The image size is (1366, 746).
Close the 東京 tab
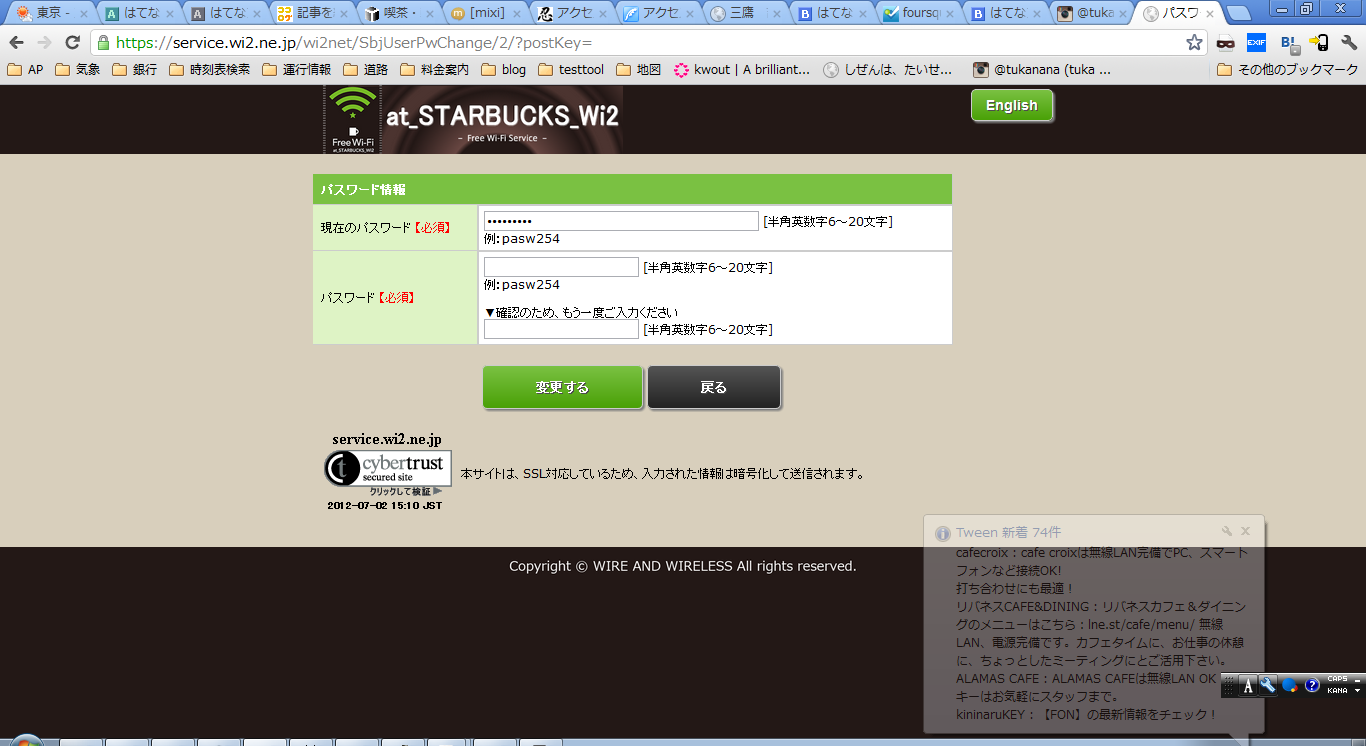tap(82, 14)
